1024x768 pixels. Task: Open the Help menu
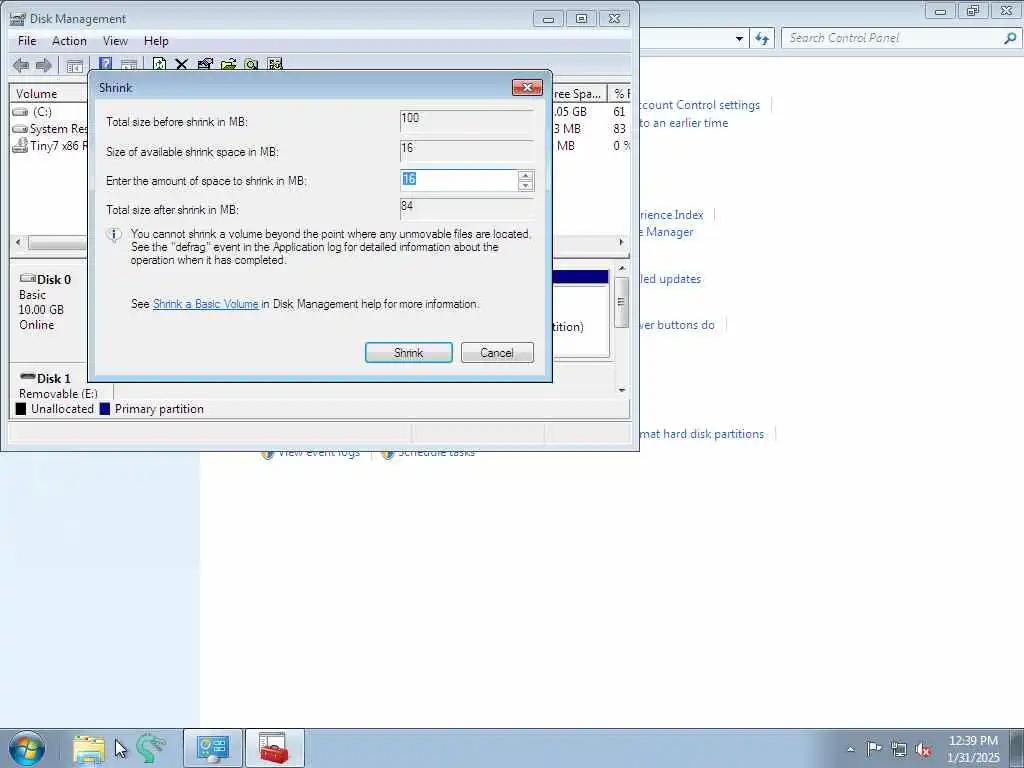[156, 40]
